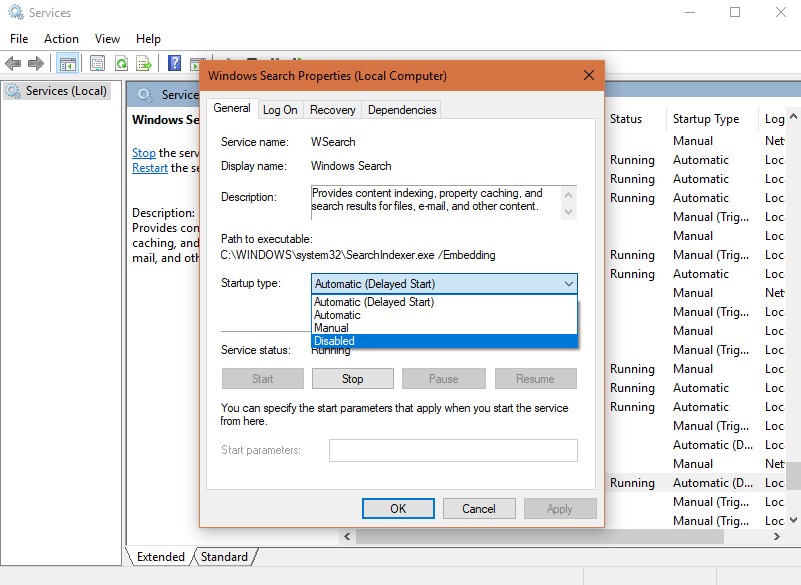This screenshot has width=801, height=585.
Task: Choose Disabled in the startup type list
Action: 334,341
